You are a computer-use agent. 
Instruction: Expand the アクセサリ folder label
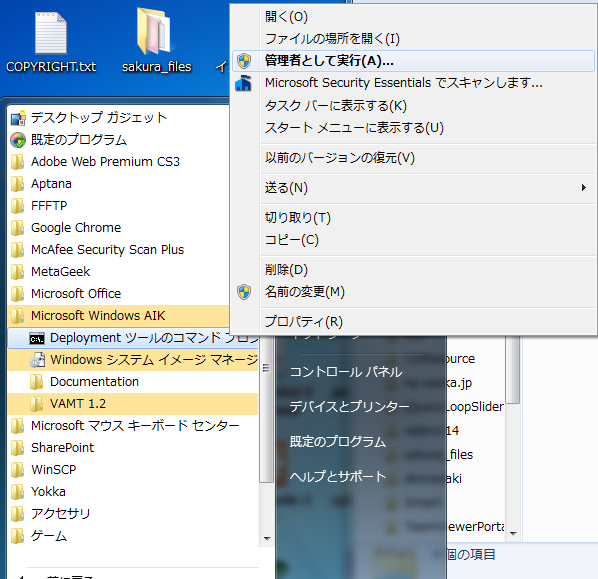(60, 514)
